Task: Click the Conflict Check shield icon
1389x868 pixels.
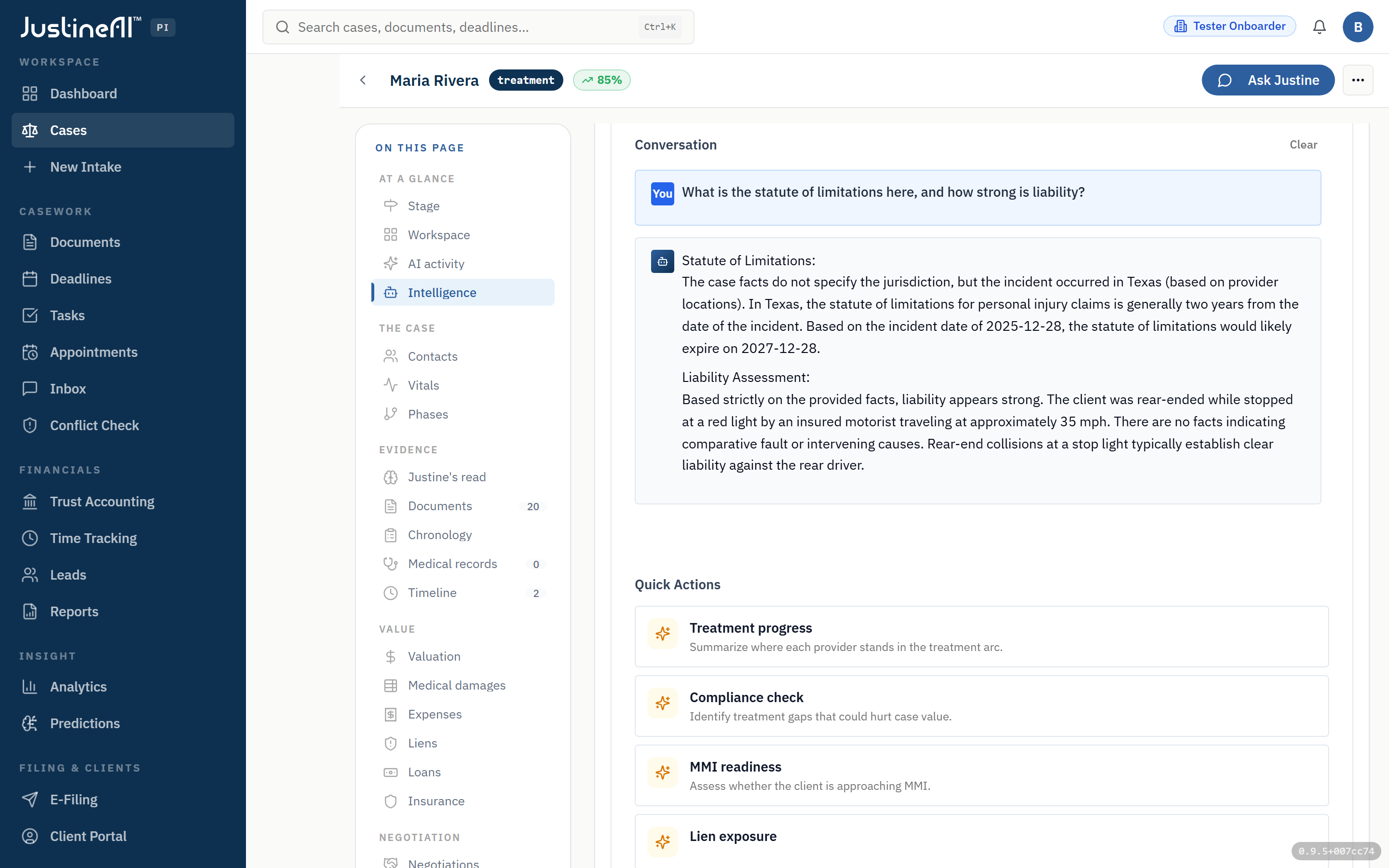Action: [x=30, y=425]
